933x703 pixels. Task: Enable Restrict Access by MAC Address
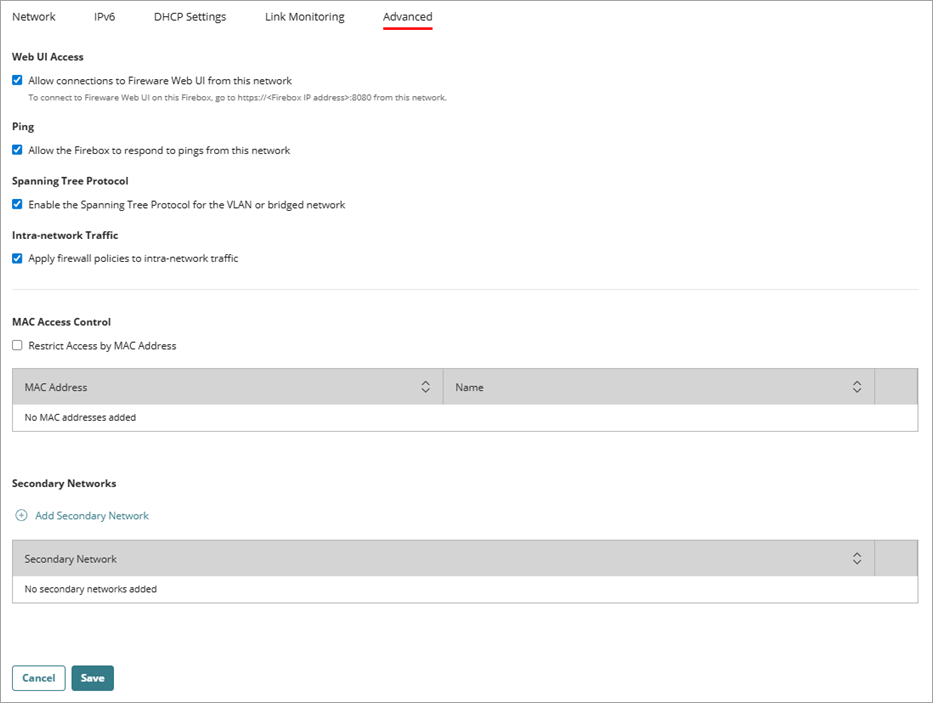[16, 345]
